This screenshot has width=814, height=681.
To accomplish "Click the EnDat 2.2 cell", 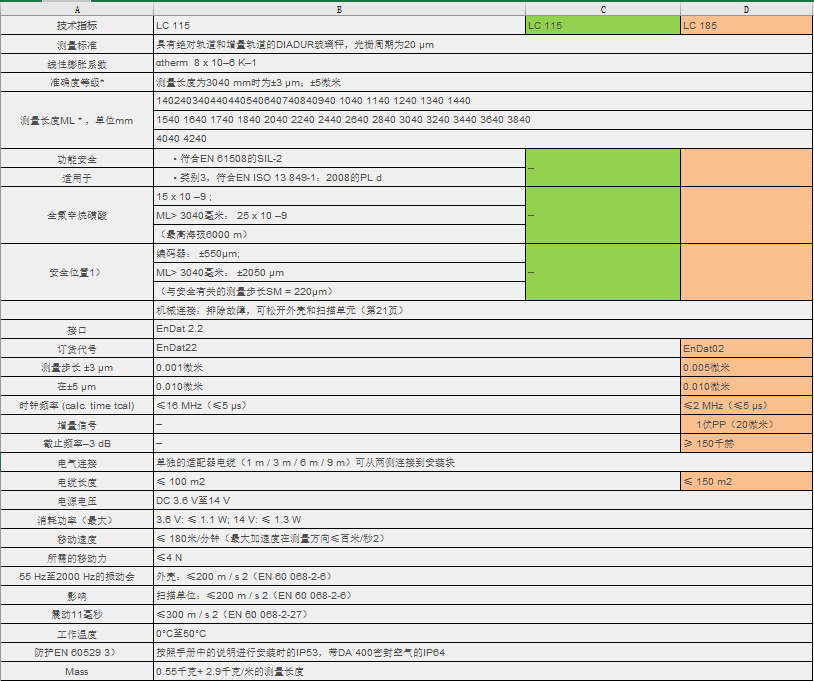I will [x=483, y=329].
